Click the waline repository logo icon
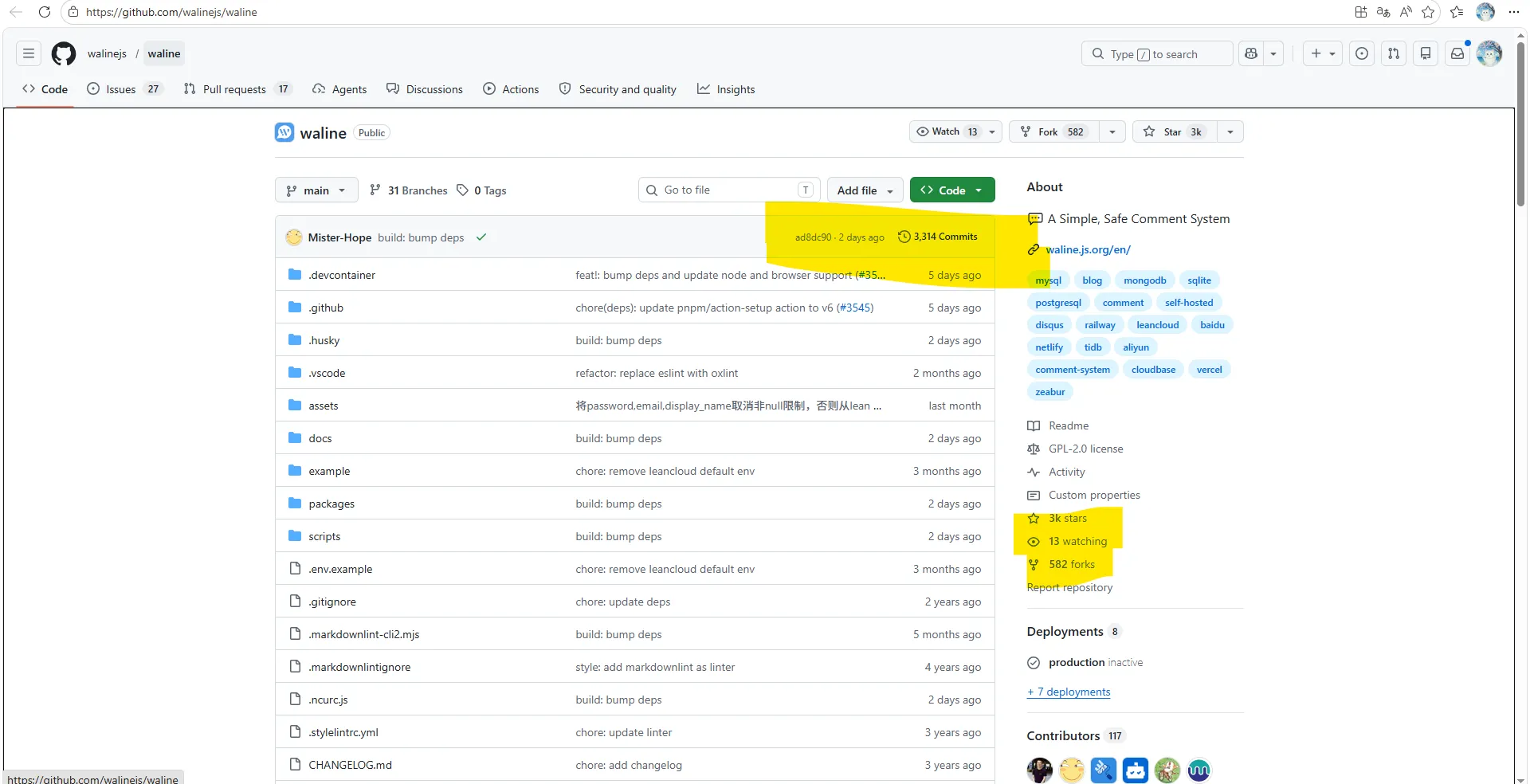 (284, 132)
